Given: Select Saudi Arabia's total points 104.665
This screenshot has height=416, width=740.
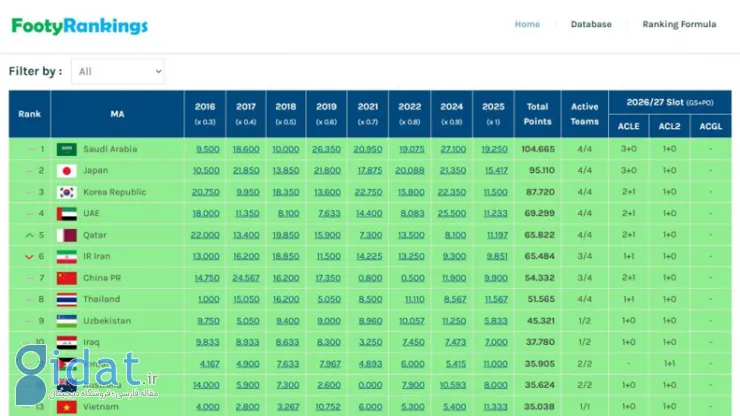Looking at the screenshot, I should [x=538, y=149].
